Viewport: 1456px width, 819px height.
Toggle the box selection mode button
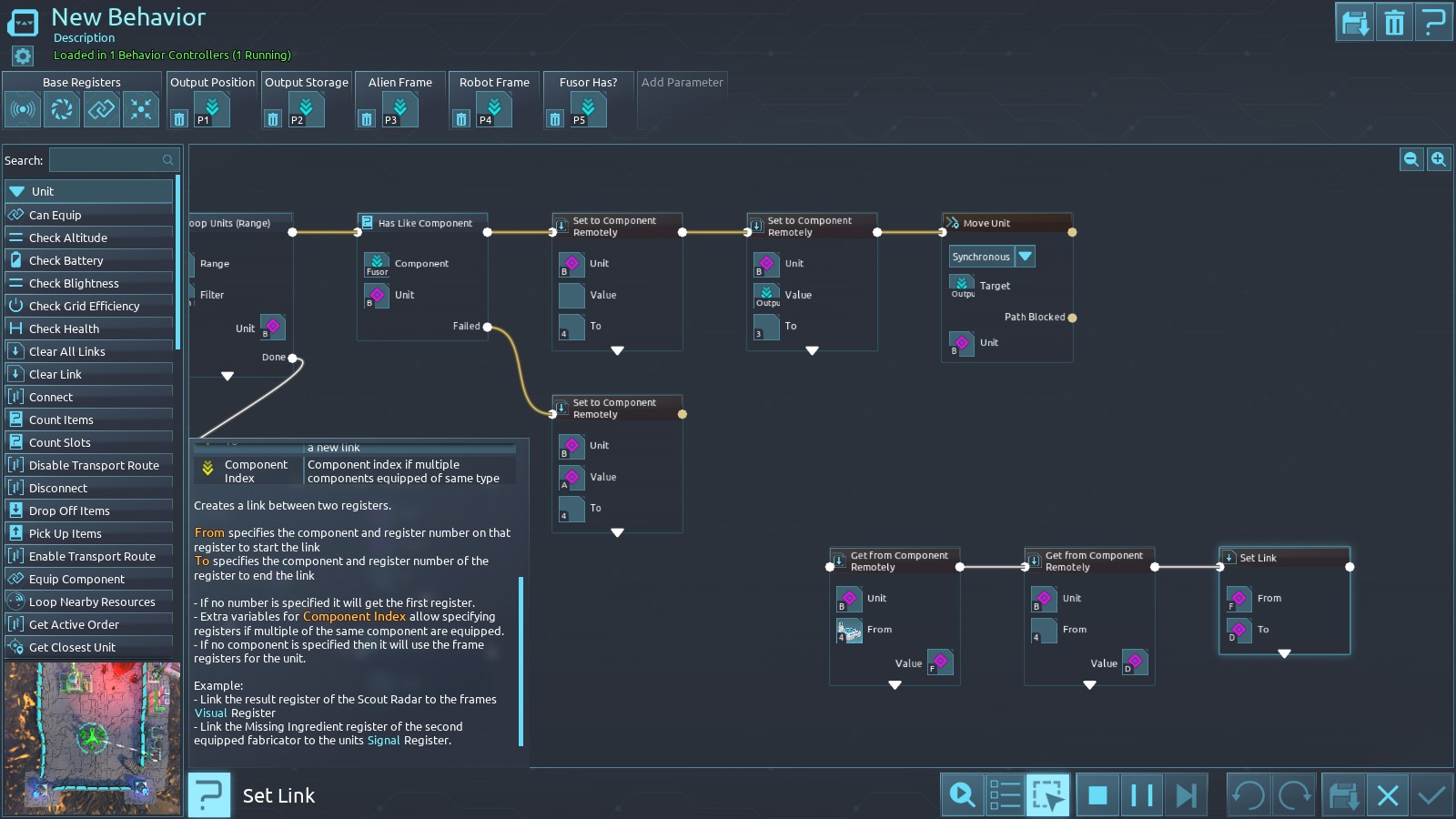click(x=1047, y=795)
